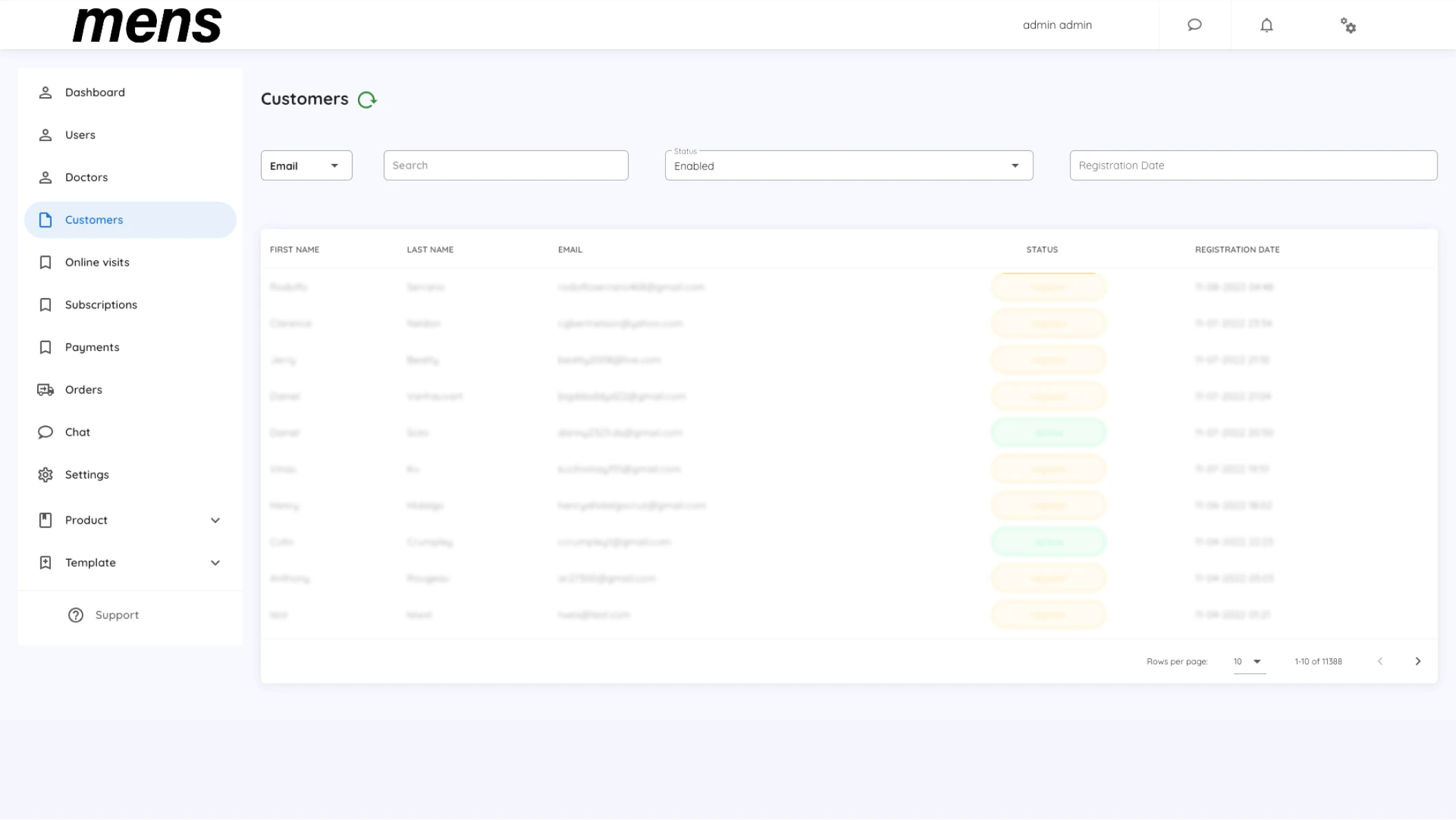Click the Template bookmark-plus icon
The height and width of the screenshot is (820, 1456).
pos(45,563)
